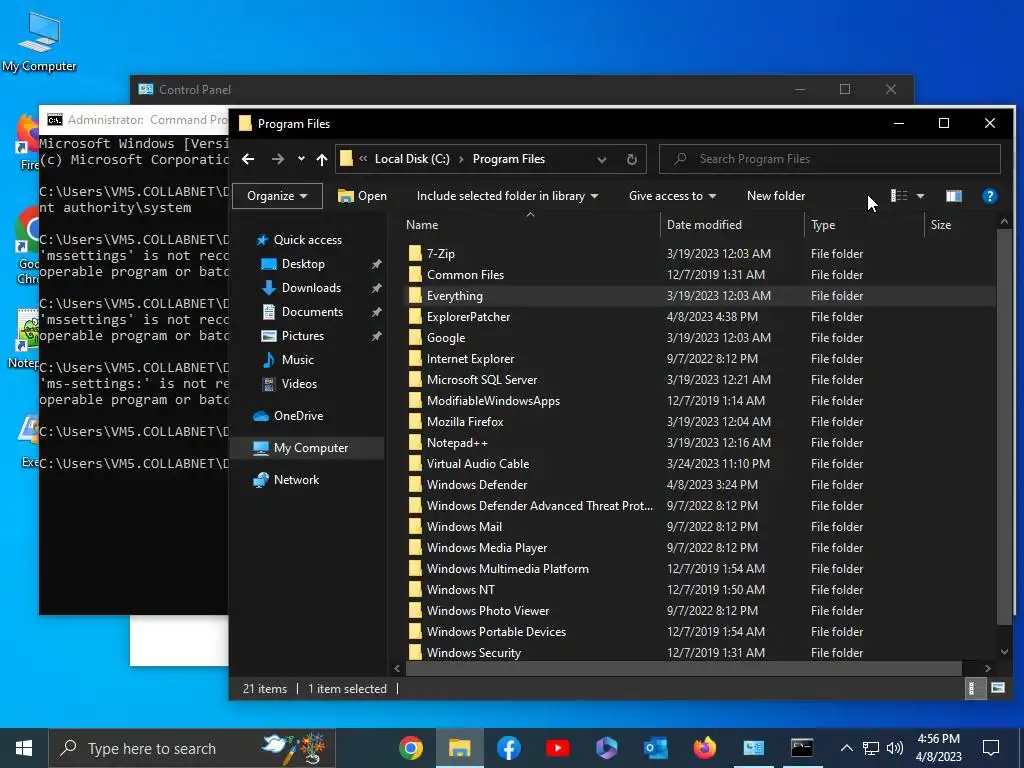Open the Windows Start menu

[24, 748]
